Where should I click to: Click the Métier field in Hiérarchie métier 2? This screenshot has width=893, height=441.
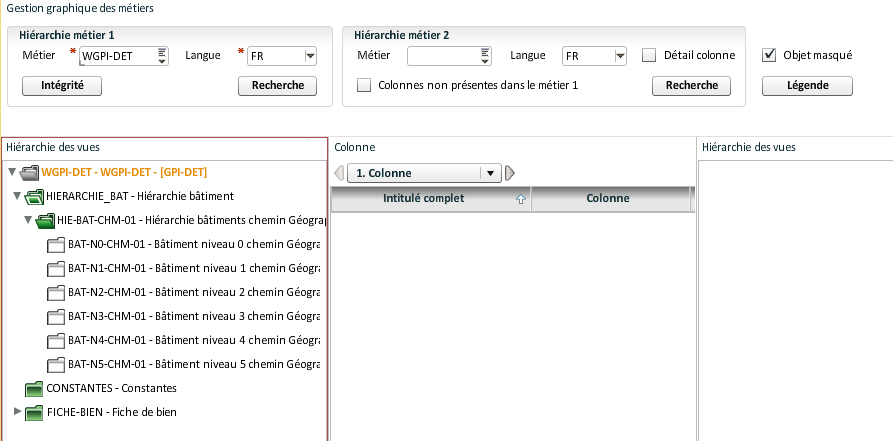click(x=442, y=56)
